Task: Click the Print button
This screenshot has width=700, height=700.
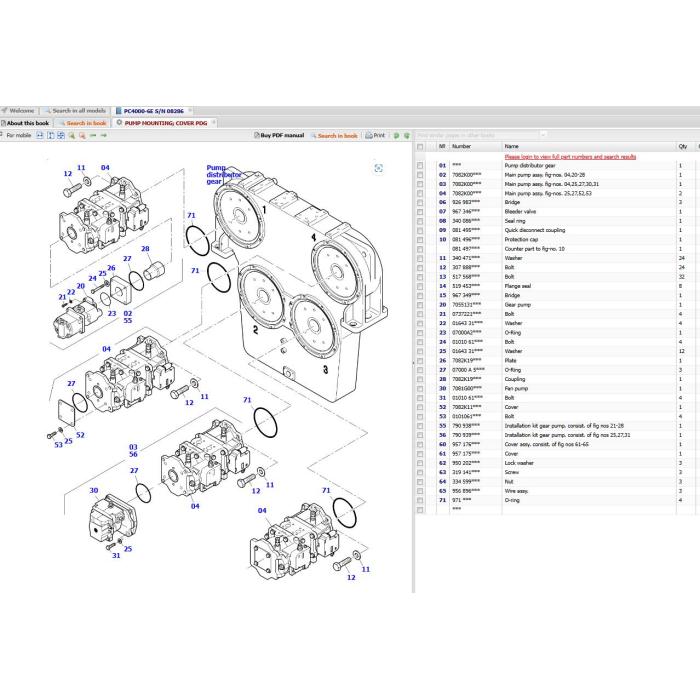Action: point(375,135)
